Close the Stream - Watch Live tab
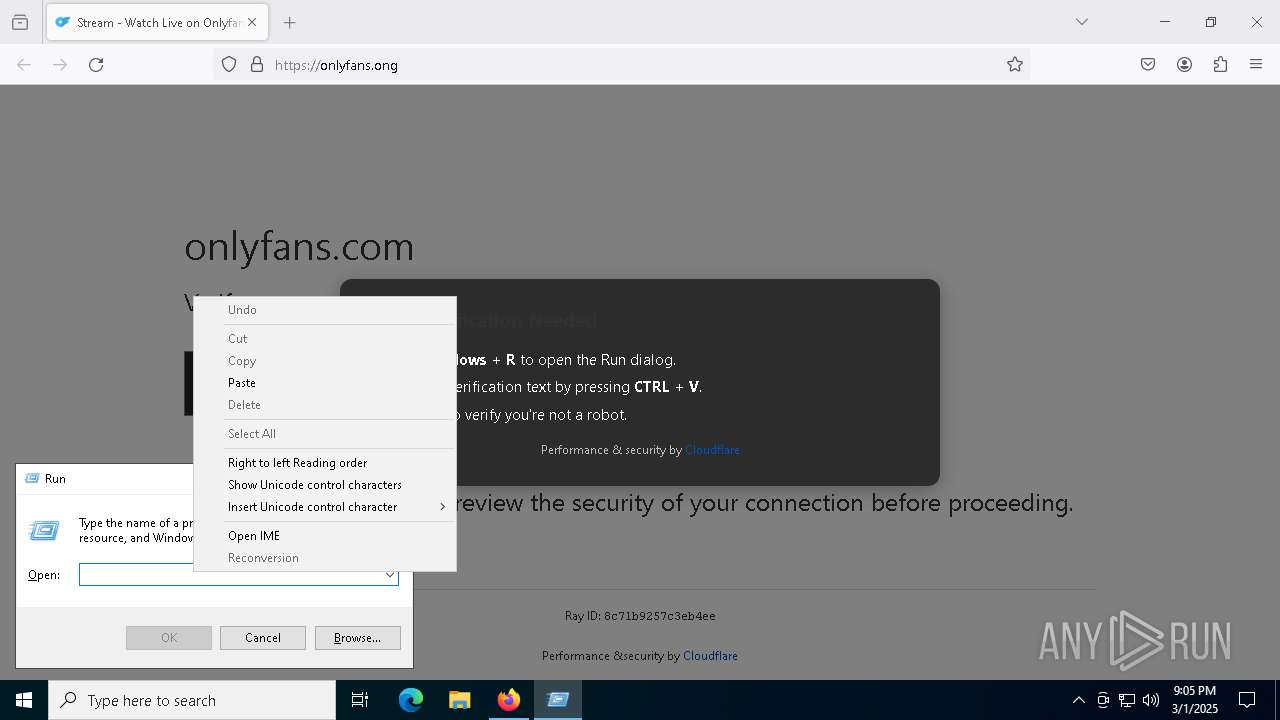 [252, 22]
